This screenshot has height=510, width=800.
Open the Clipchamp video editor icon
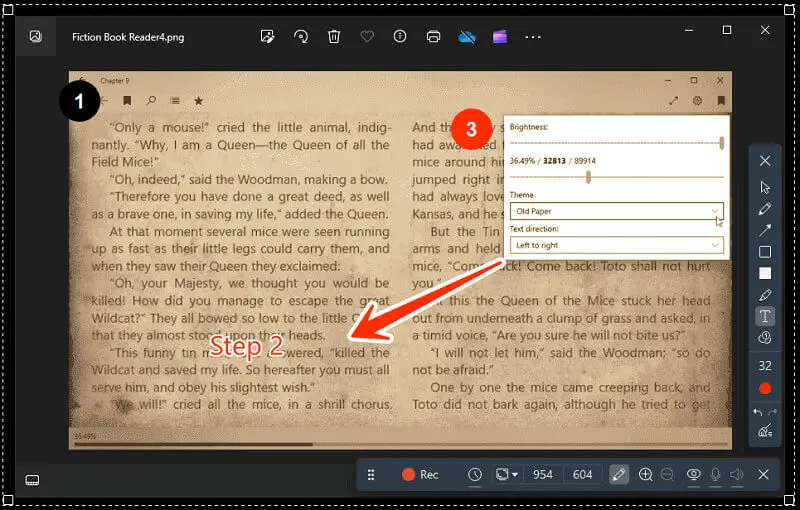click(499, 37)
